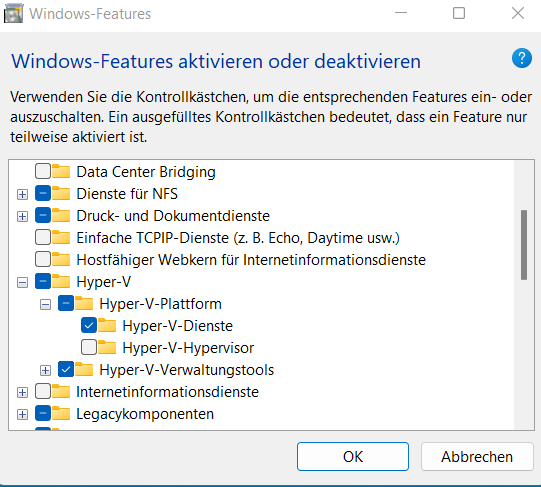
Task: Select the Einfache TCPIP-Dienste row text
Action: click(238, 238)
